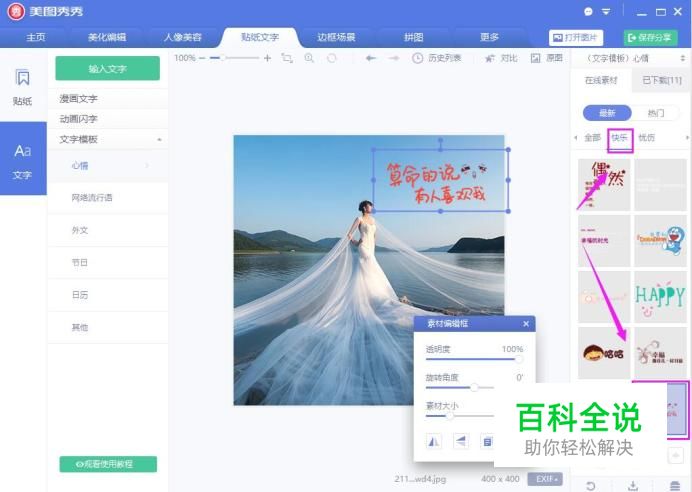
Task: Switch to the 主页 tab
Action: pyautogui.click(x=36, y=37)
